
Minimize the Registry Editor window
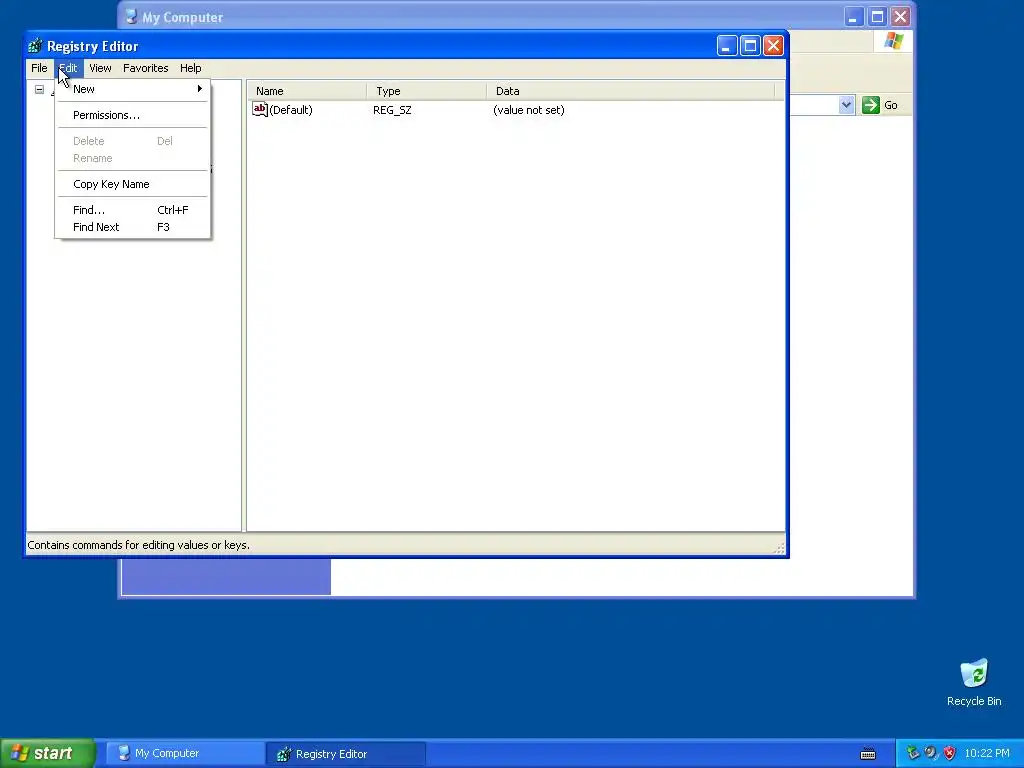pos(727,46)
